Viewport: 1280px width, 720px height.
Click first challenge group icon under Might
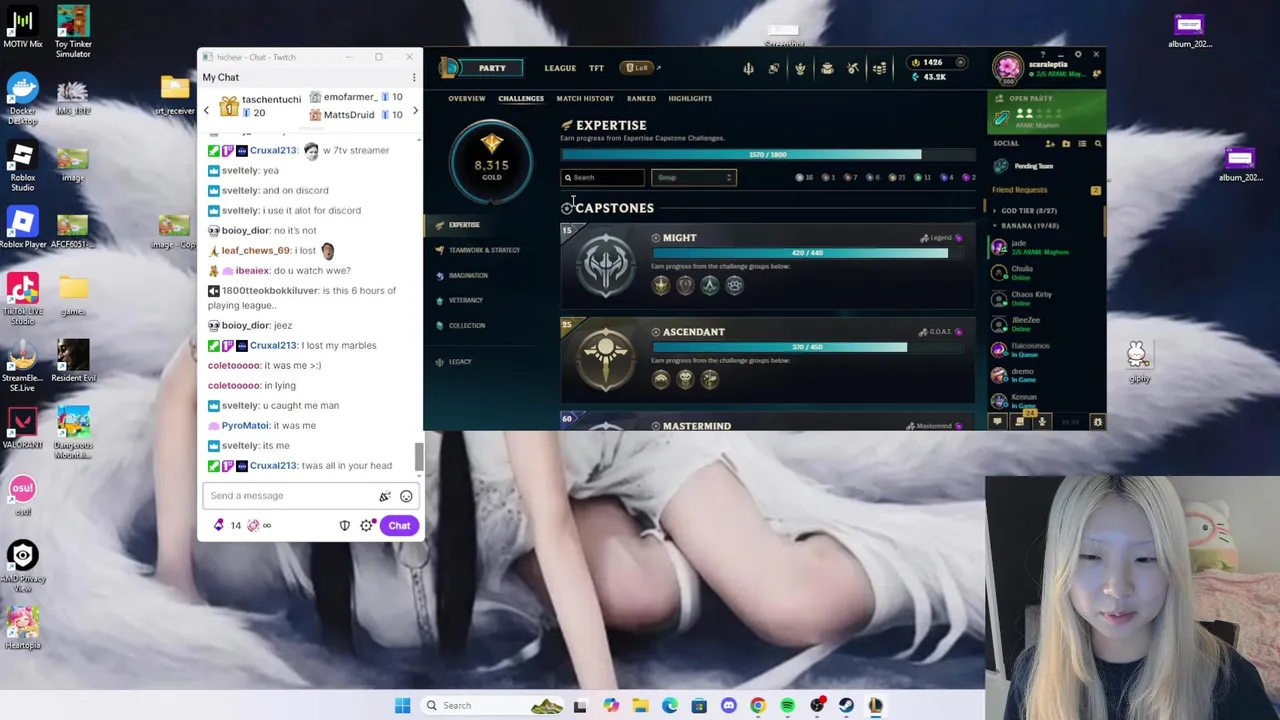661,285
